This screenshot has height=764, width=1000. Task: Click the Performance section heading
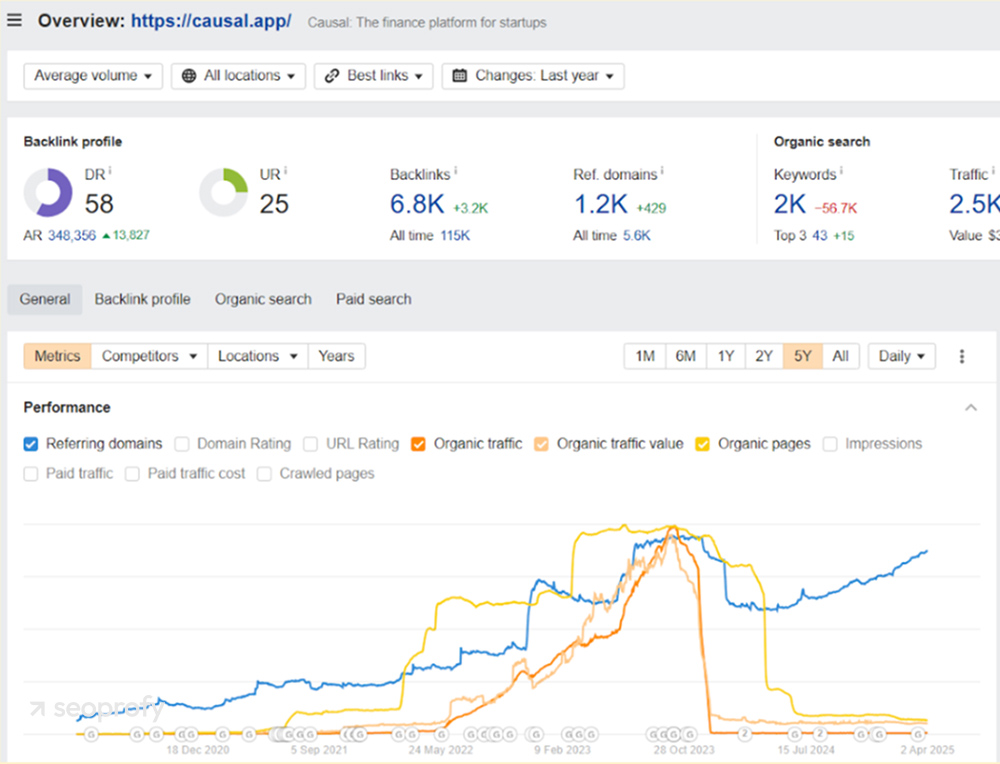coord(67,408)
